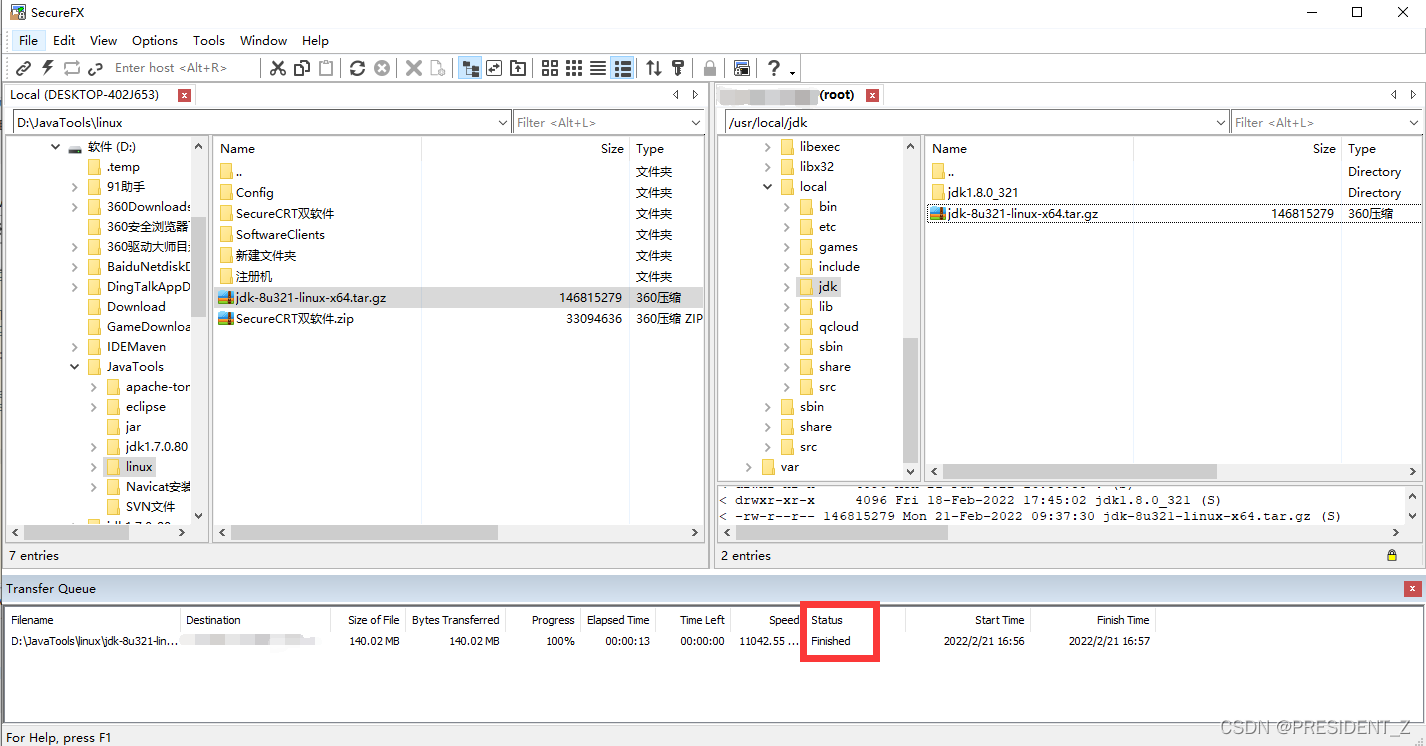Image resolution: width=1426 pixels, height=746 pixels.
Task: Click the Reconnect icon in toolbar
Action: [x=72, y=68]
